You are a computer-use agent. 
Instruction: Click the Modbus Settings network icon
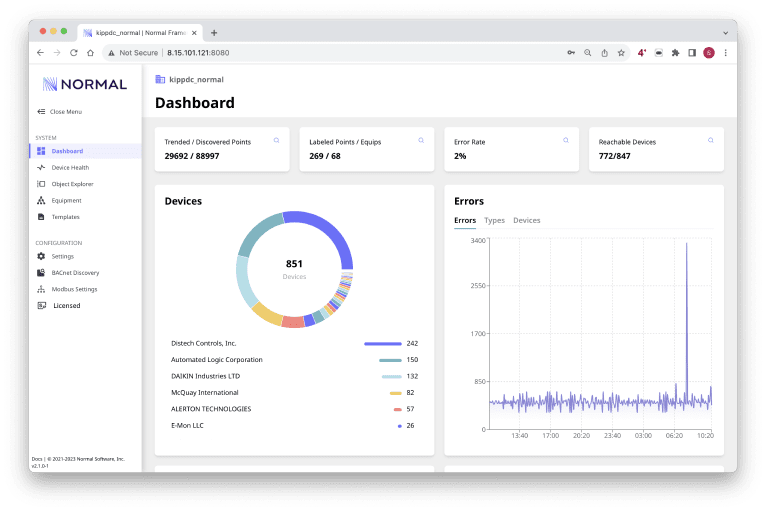coord(41,289)
